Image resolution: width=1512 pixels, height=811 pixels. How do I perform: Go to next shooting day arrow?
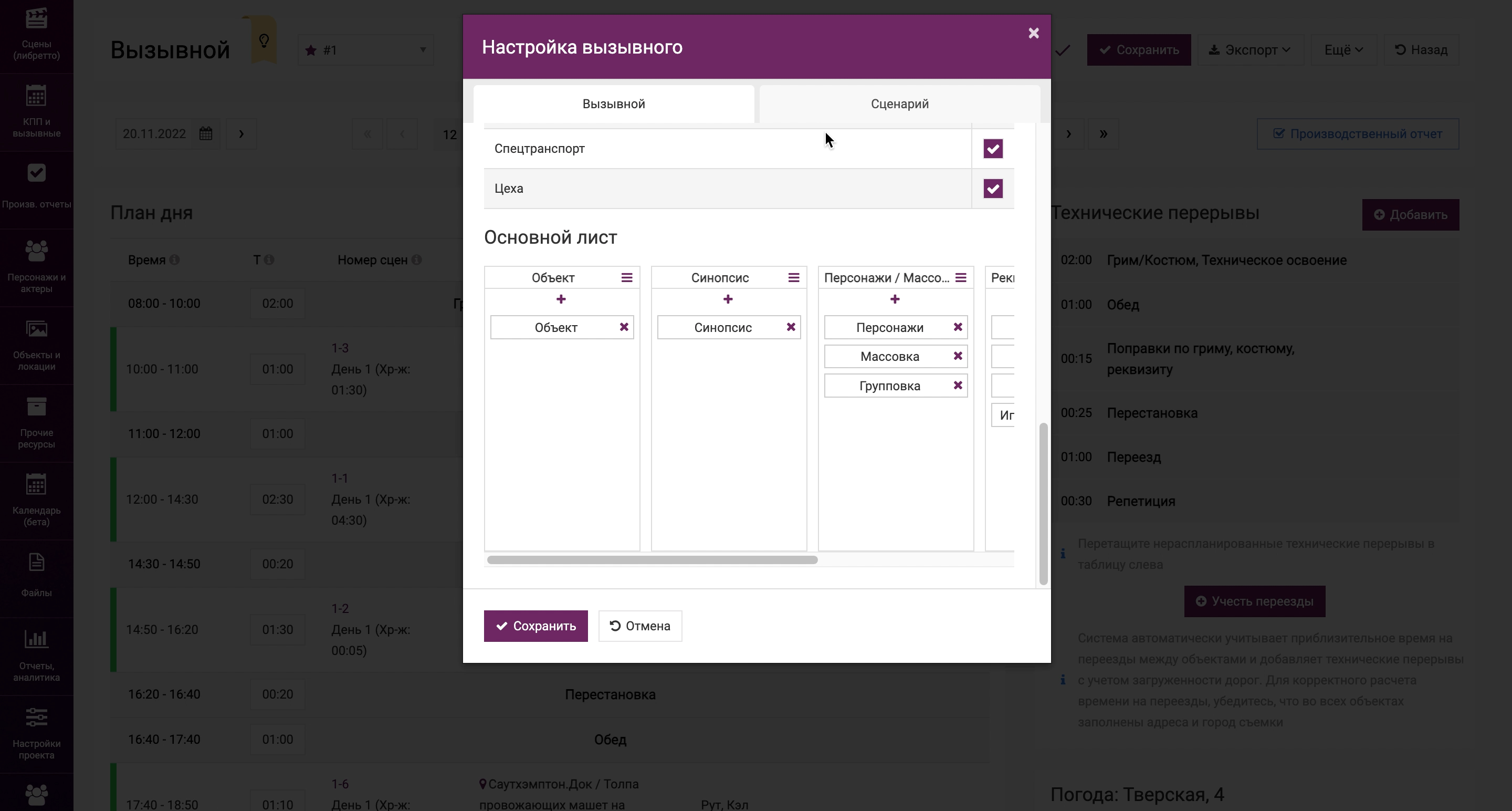tap(1068, 134)
